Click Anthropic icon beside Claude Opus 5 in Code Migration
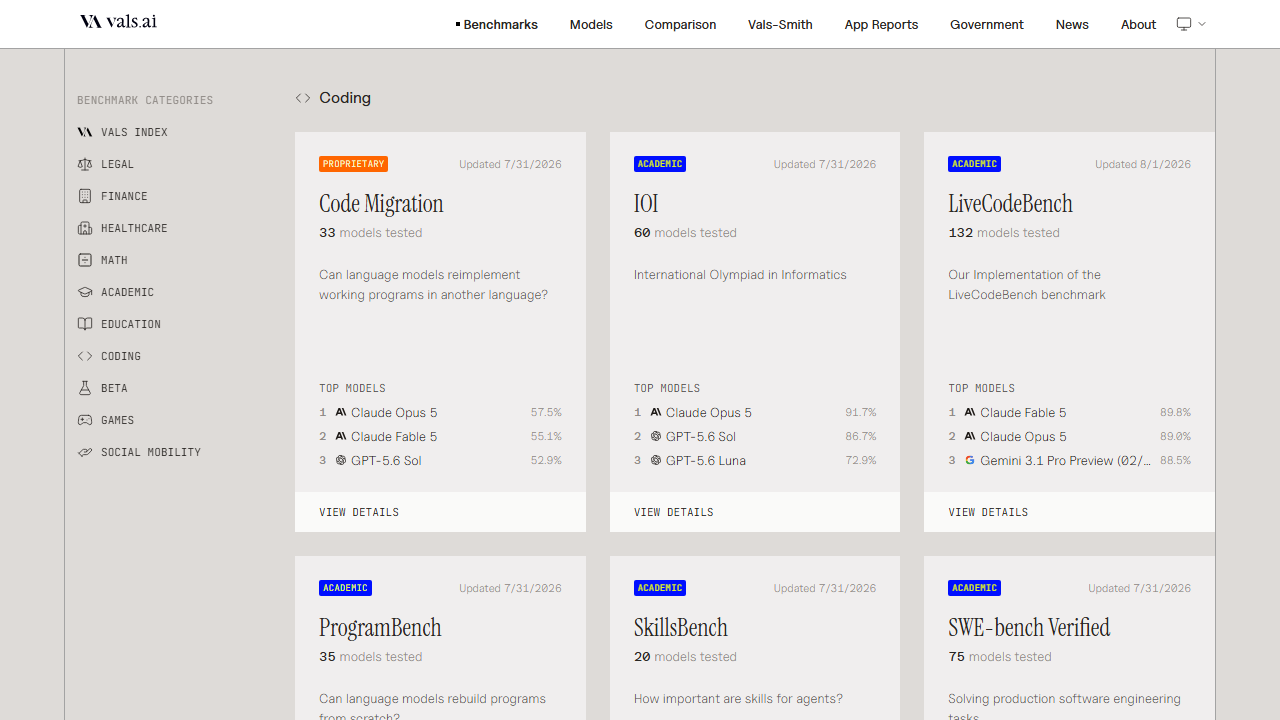This screenshot has width=1280, height=720. coord(341,412)
